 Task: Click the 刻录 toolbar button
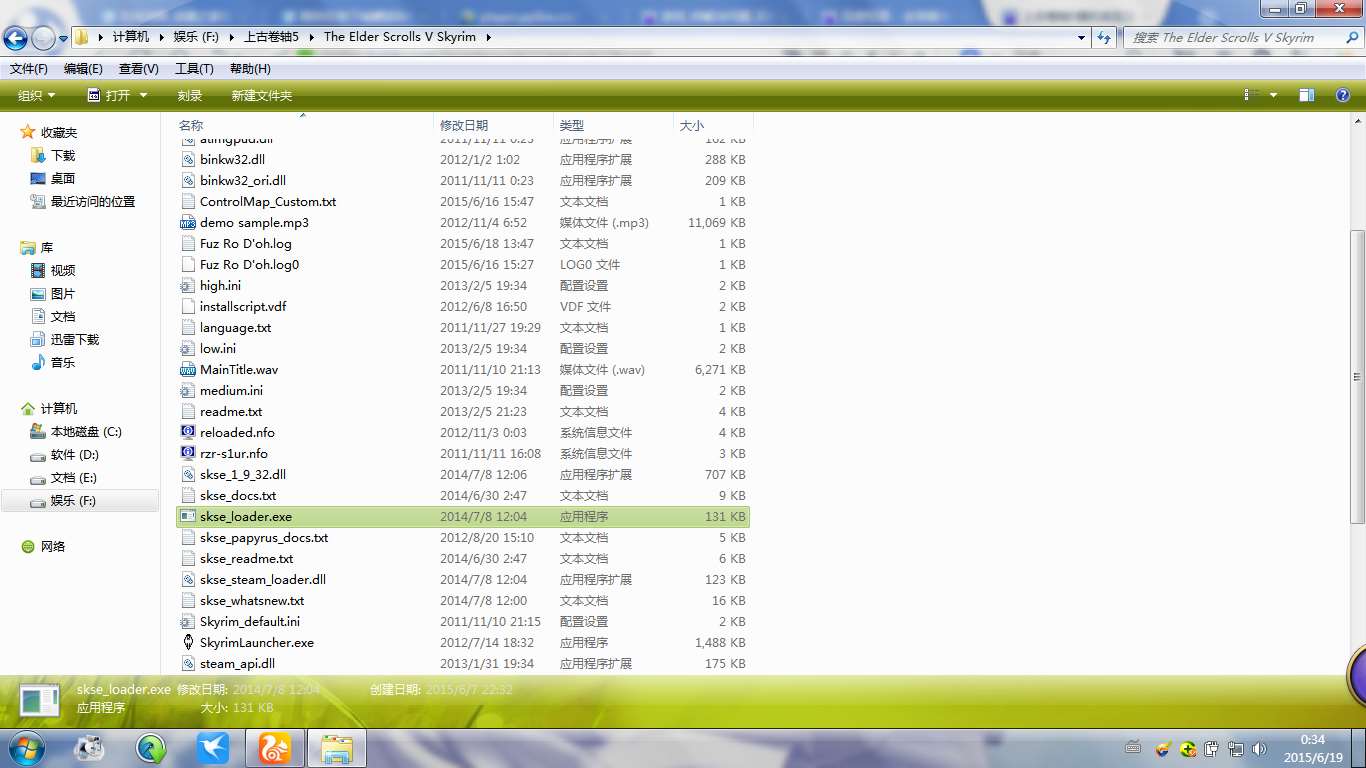[x=190, y=96]
